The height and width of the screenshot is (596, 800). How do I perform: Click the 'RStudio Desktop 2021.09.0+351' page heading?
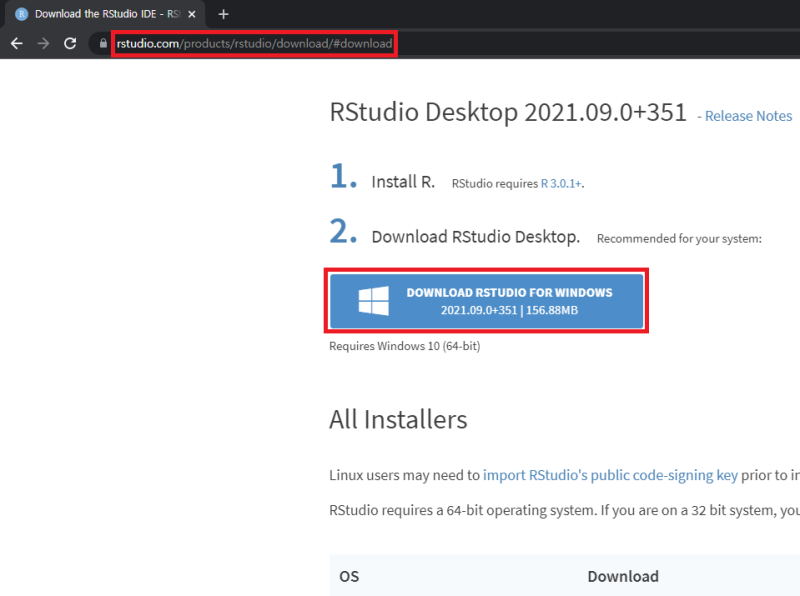(508, 112)
